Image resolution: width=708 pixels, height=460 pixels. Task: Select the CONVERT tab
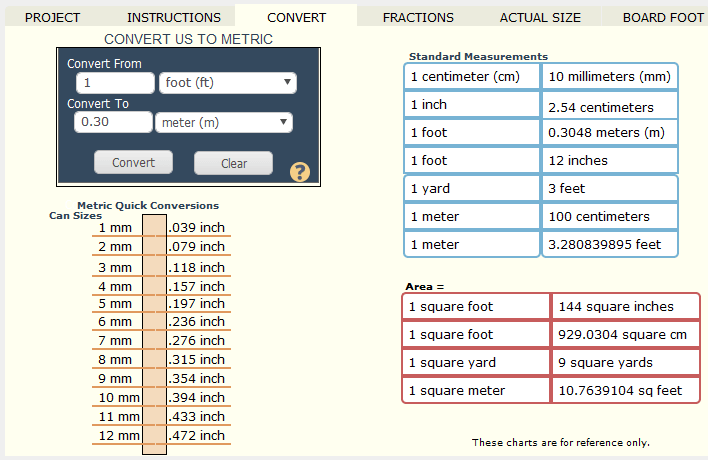(x=296, y=17)
